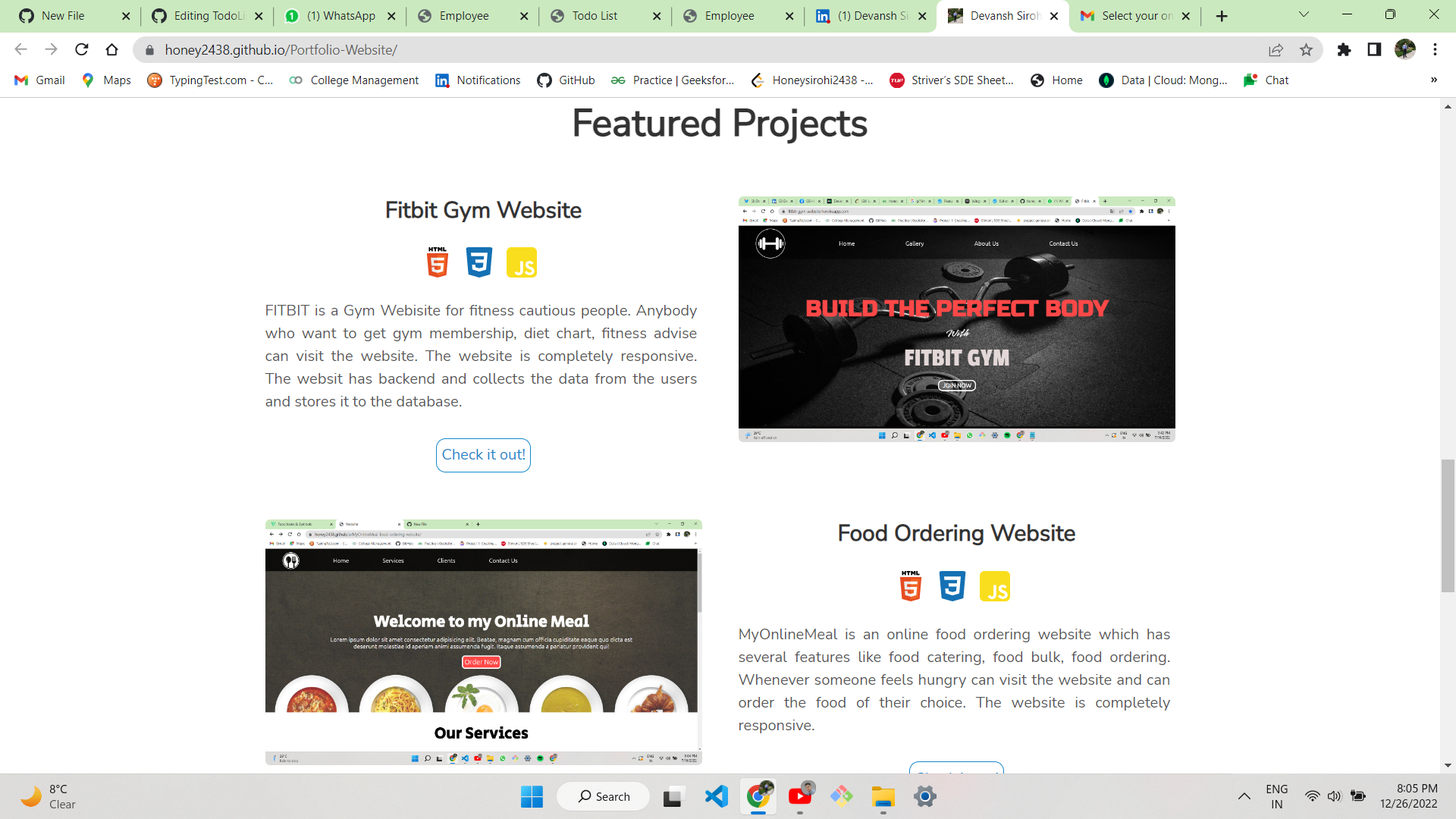Open File Explorer from the taskbar
1456x819 pixels.
(x=883, y=796)
